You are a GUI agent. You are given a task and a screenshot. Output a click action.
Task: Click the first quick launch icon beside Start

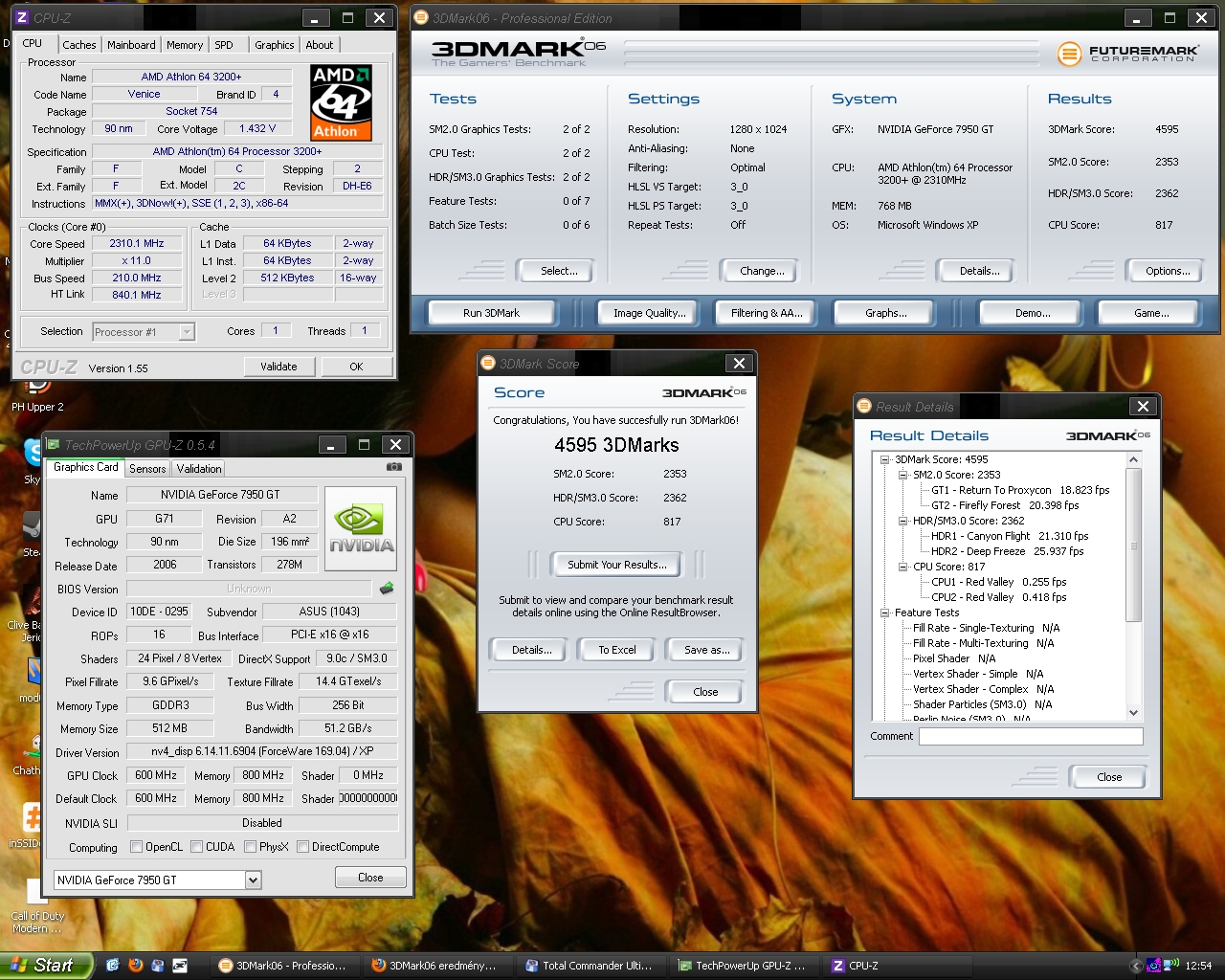point(113,966)
